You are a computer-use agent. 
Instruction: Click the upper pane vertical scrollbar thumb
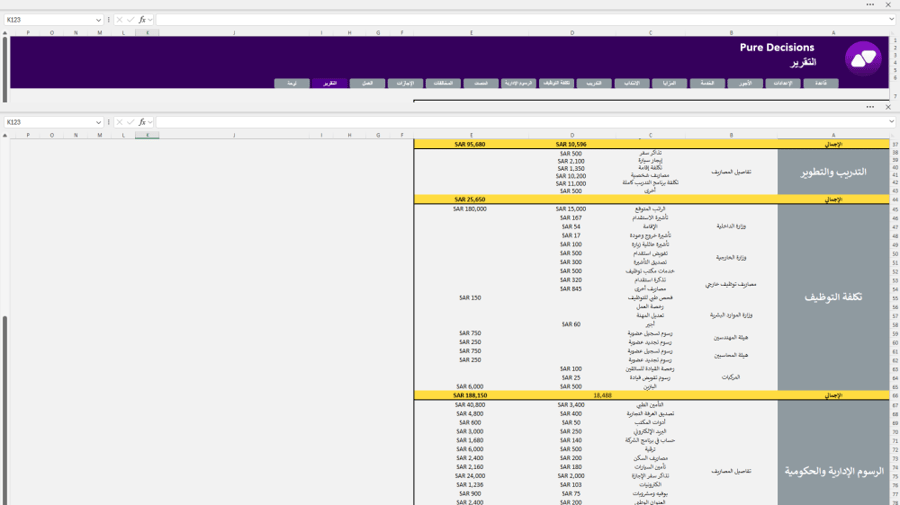[x=5, y=69]
